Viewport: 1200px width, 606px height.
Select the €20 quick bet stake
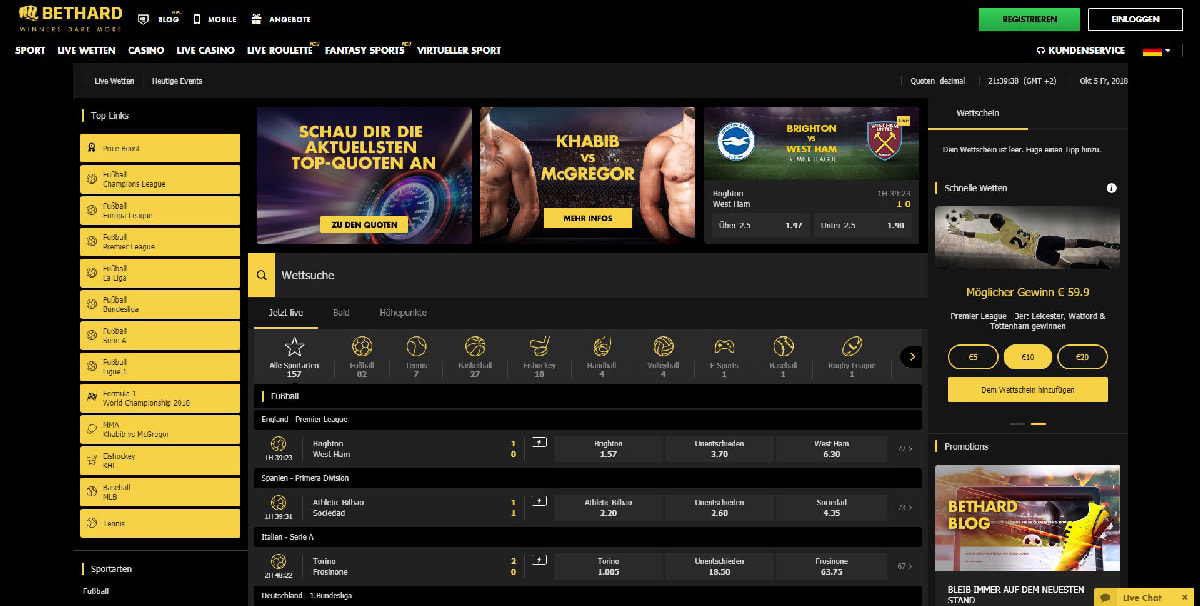click(1082, 357)
